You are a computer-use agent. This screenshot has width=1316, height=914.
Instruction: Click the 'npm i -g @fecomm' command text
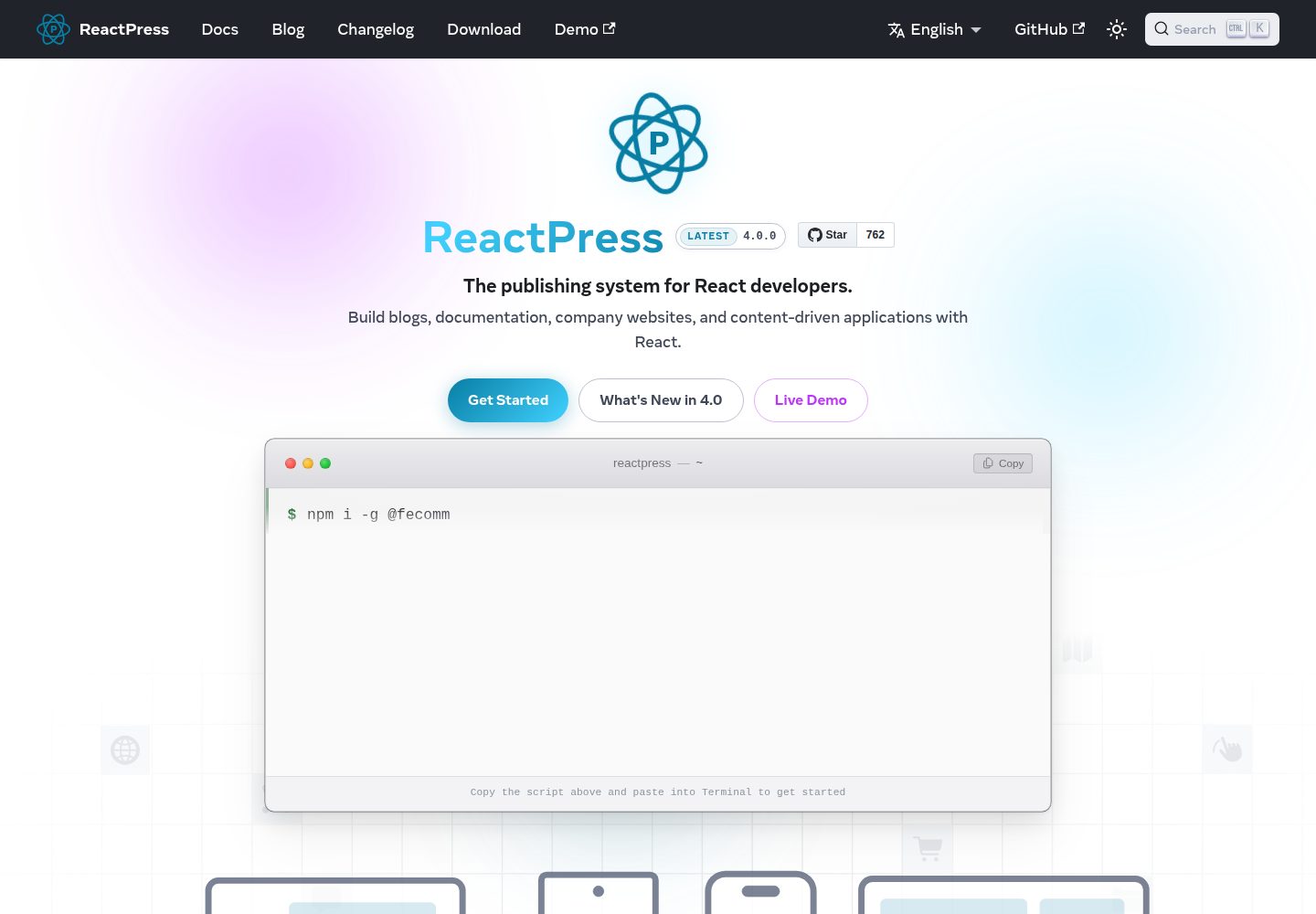pyautogui.click(x=378, y=515)
